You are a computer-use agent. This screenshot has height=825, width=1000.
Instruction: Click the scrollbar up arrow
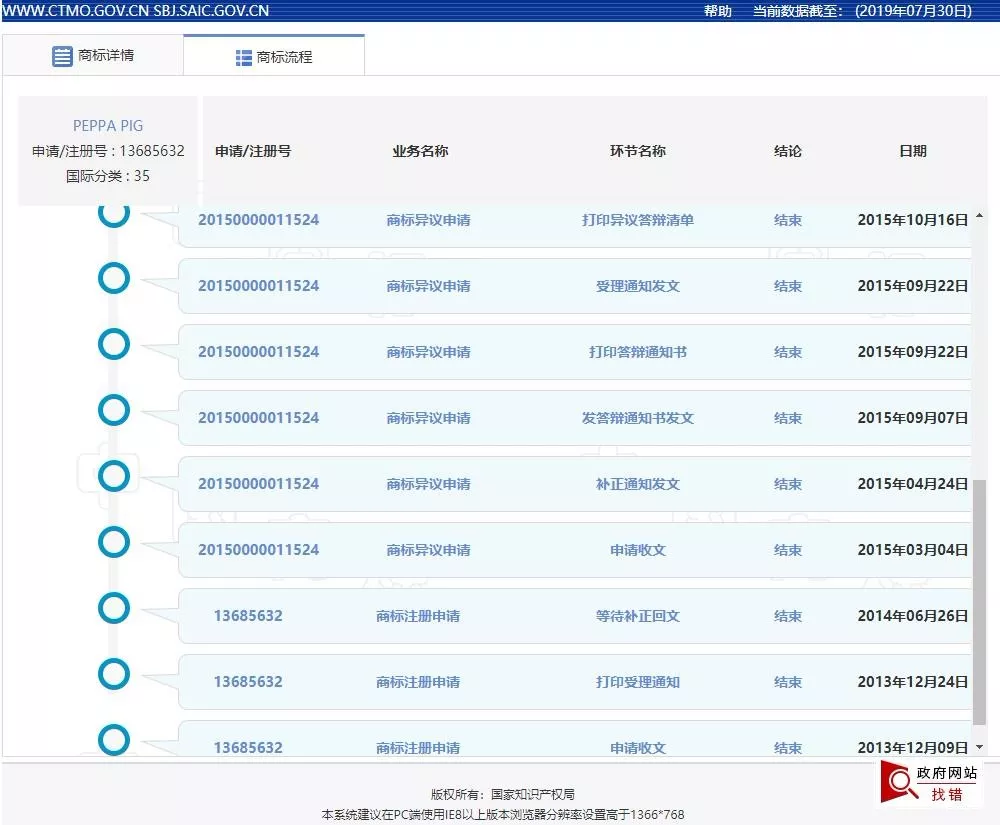[x=979, y=216]
